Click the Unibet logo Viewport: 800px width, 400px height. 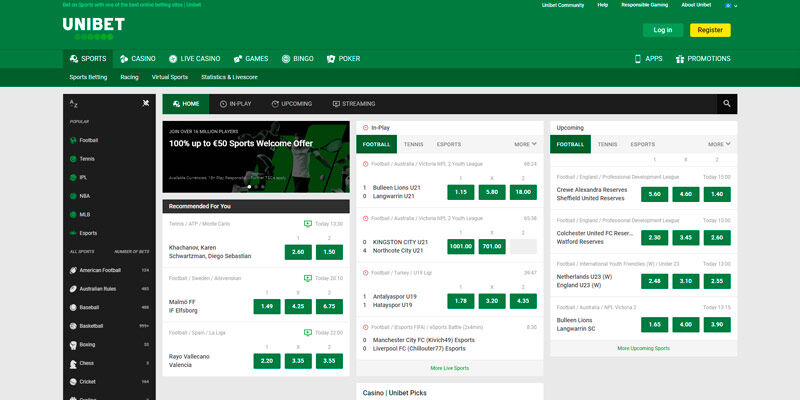[x=93, y=26]
